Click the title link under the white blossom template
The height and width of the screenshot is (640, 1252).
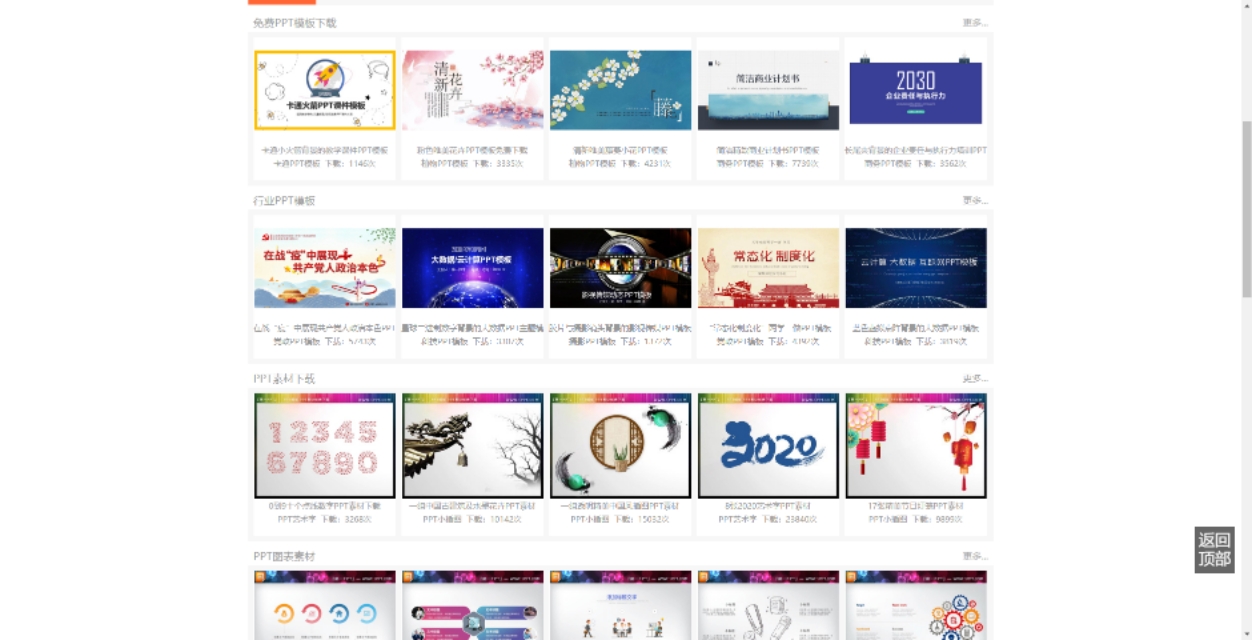[620, 150]
